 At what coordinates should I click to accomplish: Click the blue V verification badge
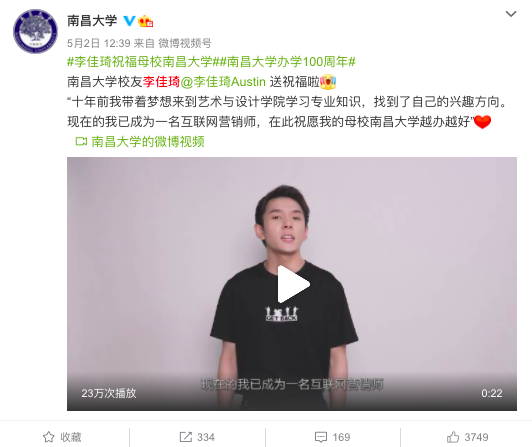[129, 21]
